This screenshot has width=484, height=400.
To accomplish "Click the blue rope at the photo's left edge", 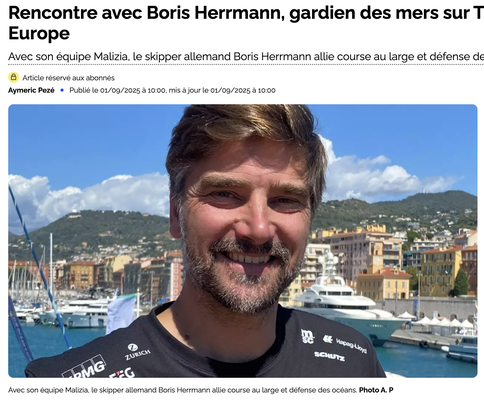I will pos(38,267).
